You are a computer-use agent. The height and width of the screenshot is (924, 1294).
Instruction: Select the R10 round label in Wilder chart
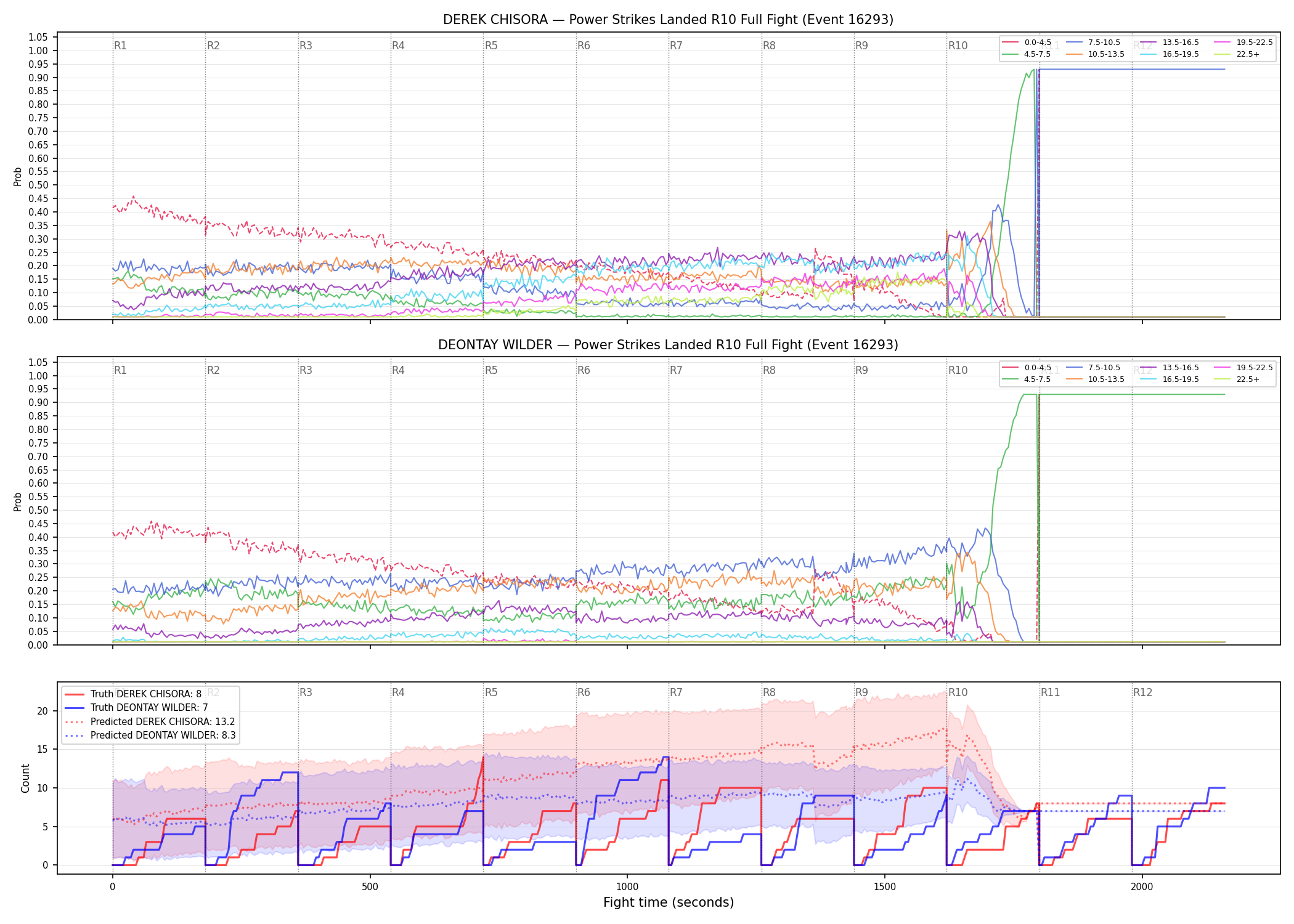[958, 370]
